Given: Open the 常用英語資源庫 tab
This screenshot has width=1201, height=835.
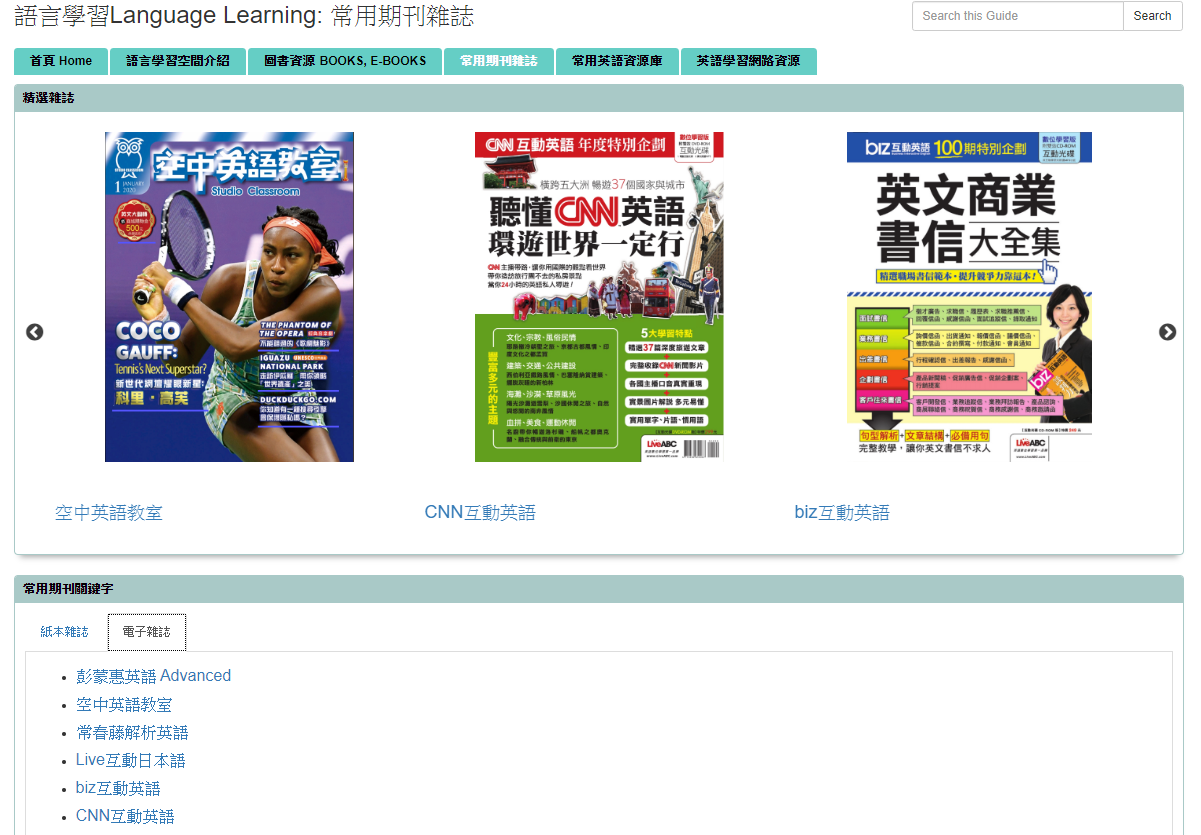Looking at the screenshot, I should tap(617, 61).
